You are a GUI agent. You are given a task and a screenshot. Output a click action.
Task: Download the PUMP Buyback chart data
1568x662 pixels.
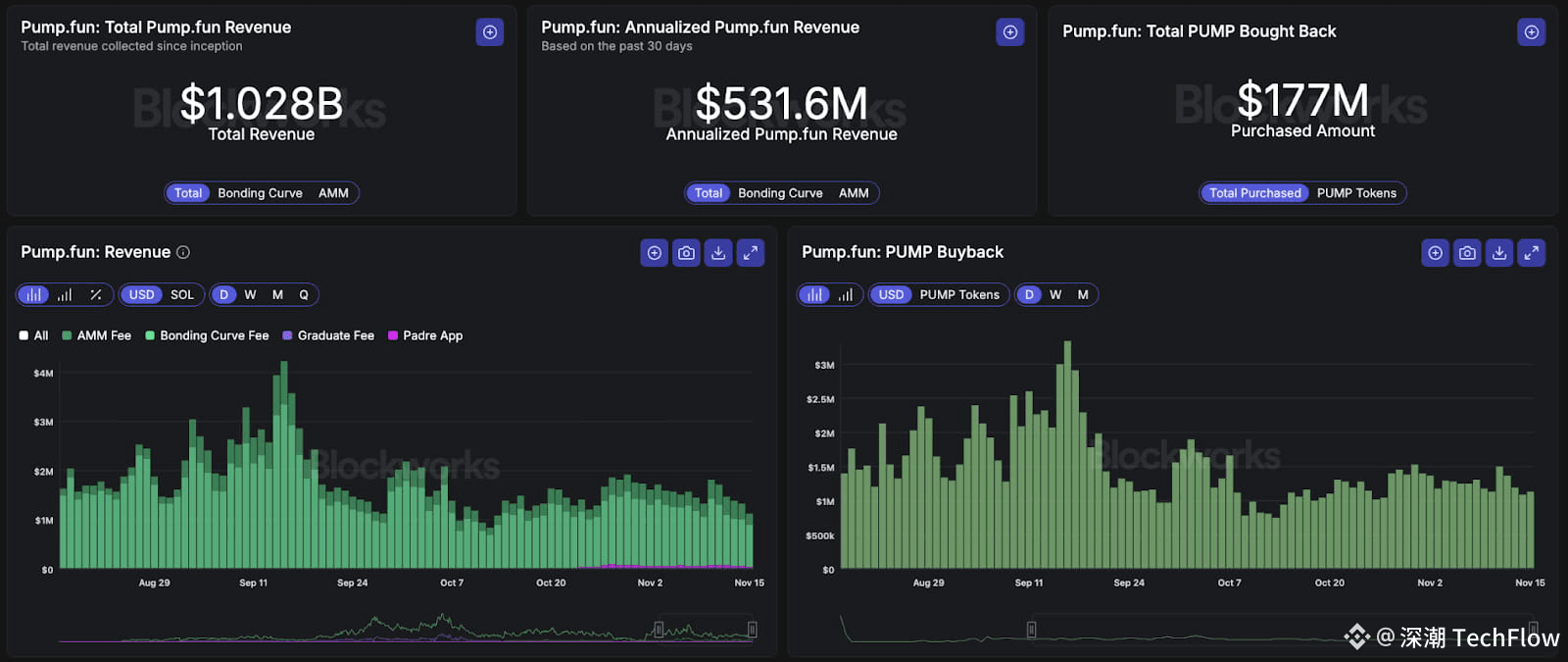pos(1499,253)
